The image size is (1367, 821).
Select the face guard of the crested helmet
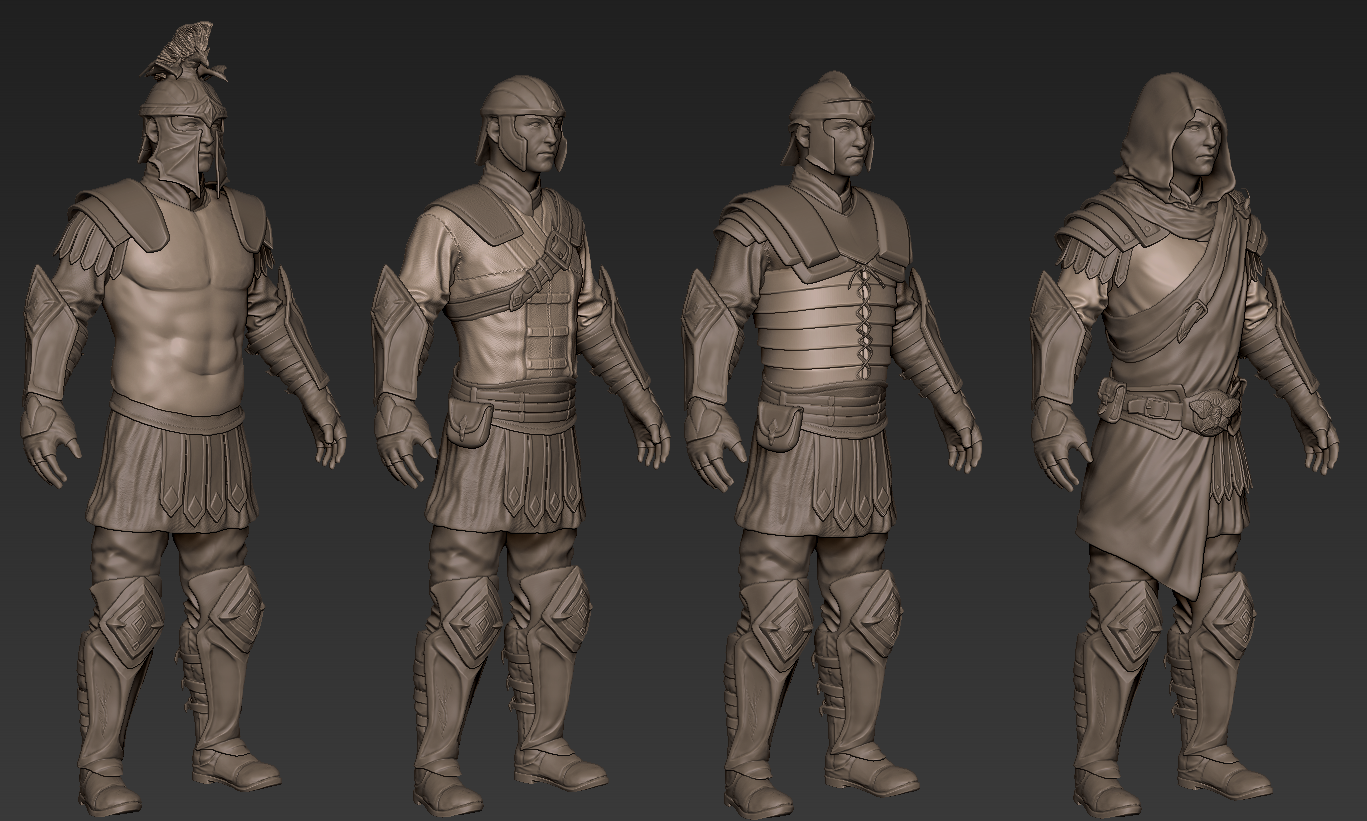pos(185,150)
